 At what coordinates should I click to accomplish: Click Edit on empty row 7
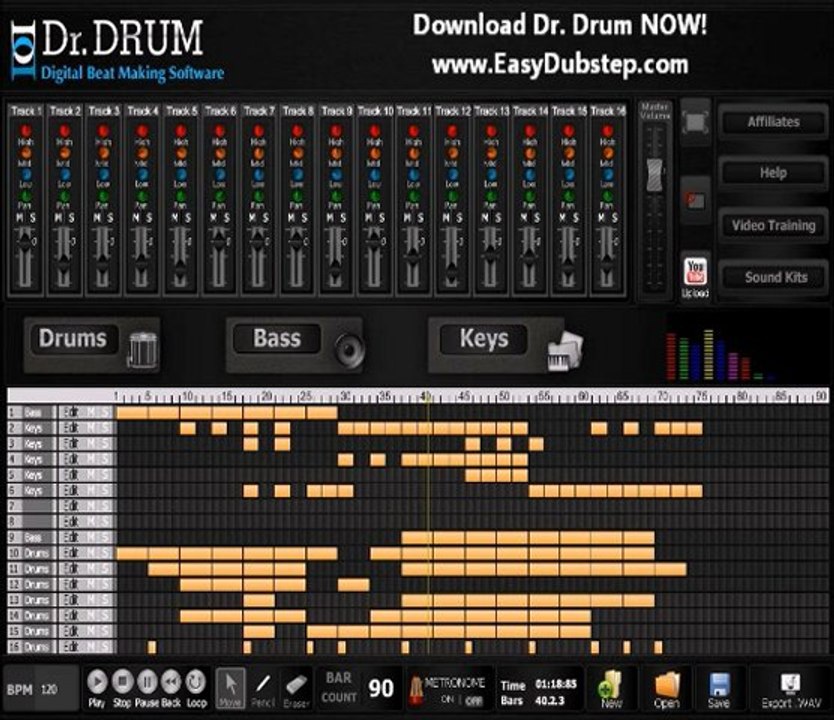coord(71,506)
